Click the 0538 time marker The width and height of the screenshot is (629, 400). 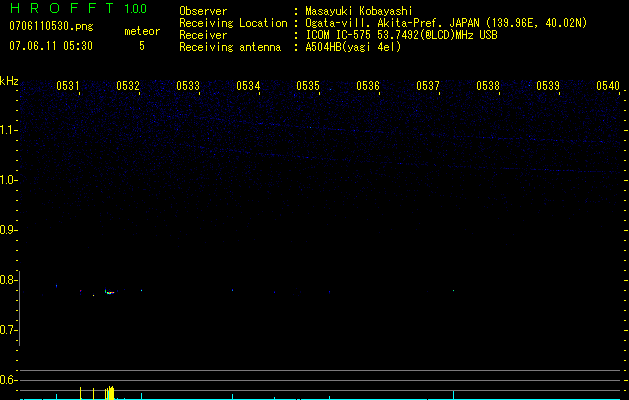pyautogui.click(x=488, y=86)
